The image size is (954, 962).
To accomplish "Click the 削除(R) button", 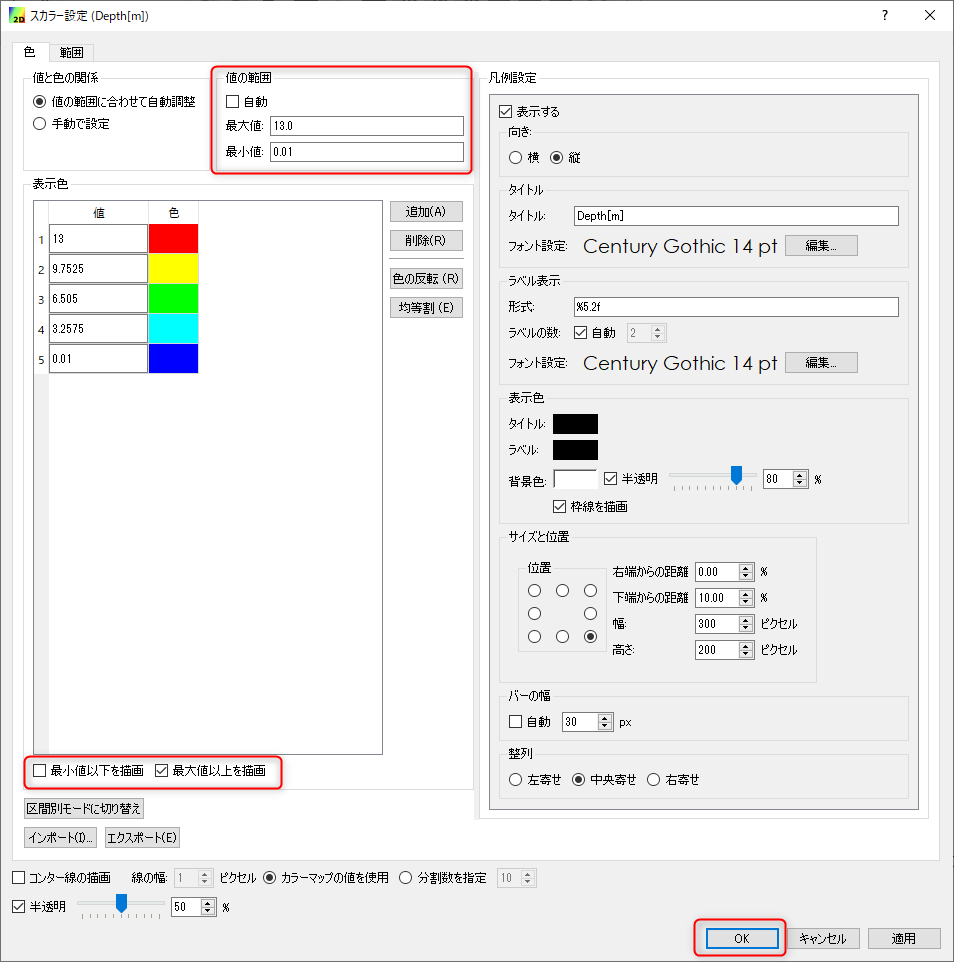I will pos(426,240).
